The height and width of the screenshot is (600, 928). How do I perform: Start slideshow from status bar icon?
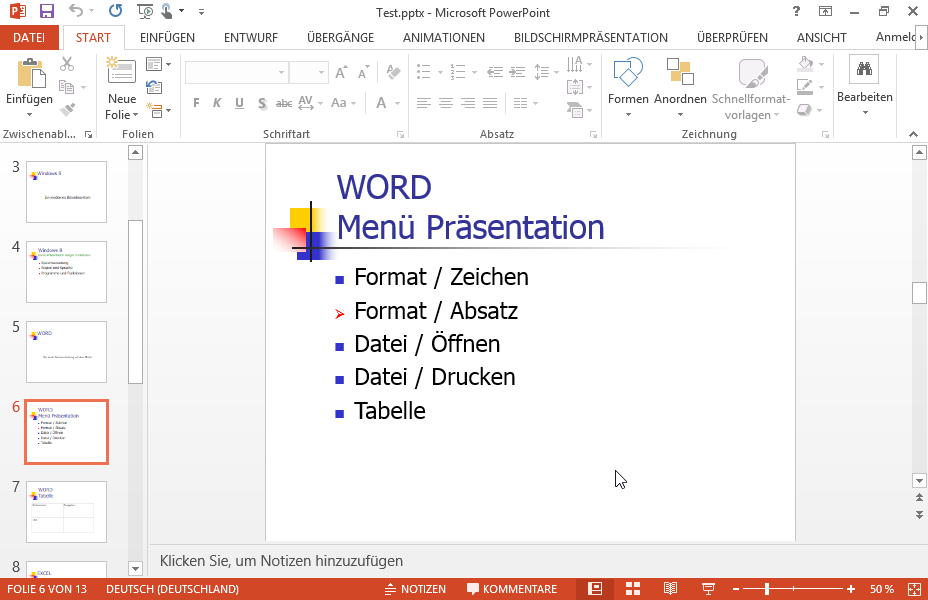(x=708, y=589)
